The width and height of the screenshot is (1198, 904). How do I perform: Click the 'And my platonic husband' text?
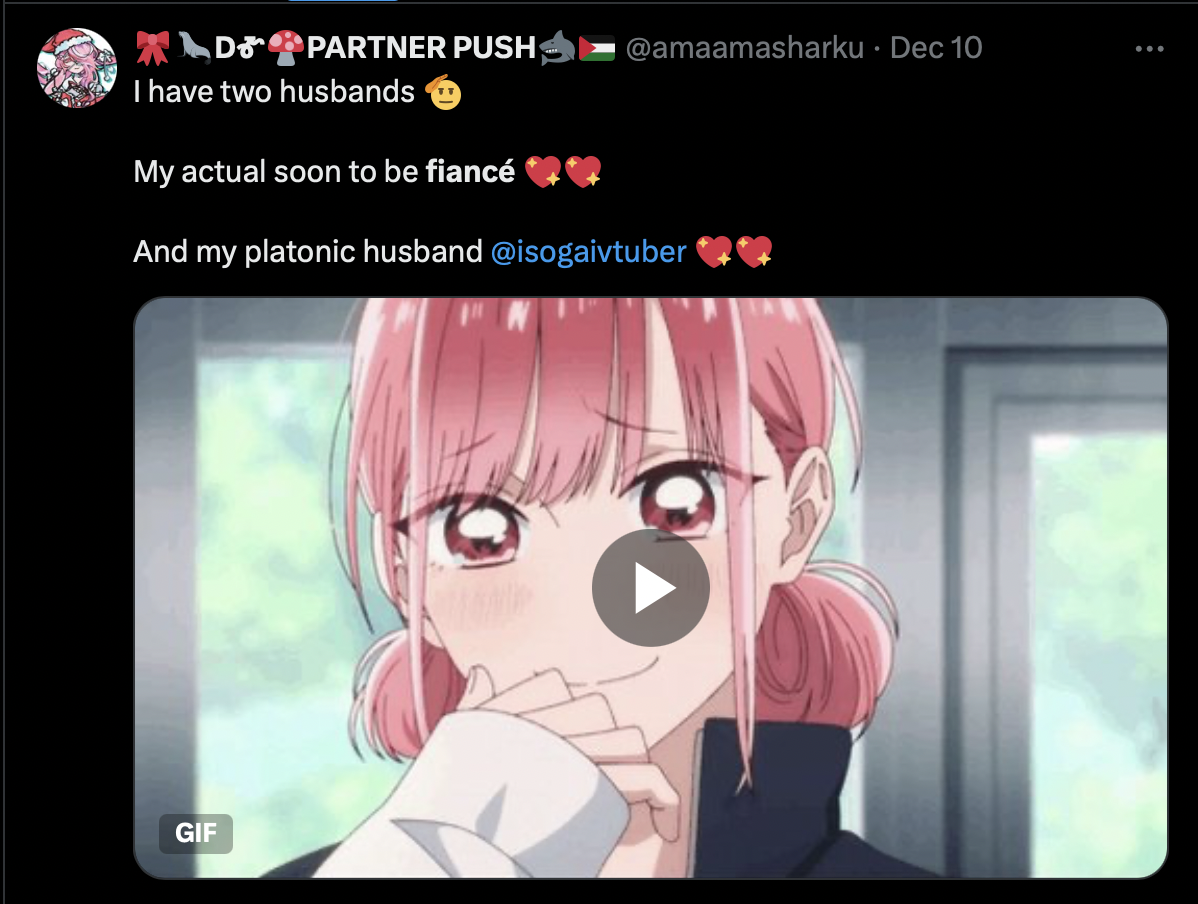click(308, 251)
